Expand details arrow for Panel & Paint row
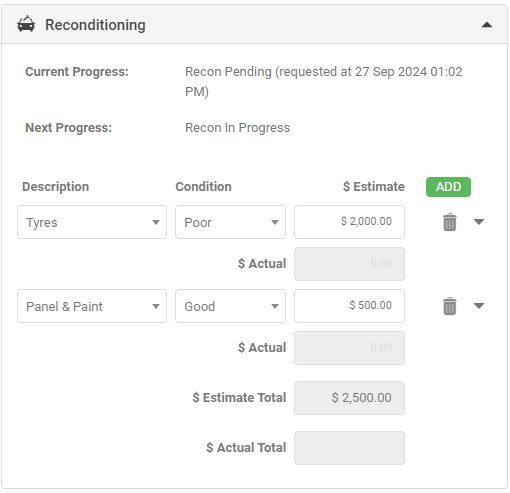Screen dimensions: 510x493 click(479, 306)
